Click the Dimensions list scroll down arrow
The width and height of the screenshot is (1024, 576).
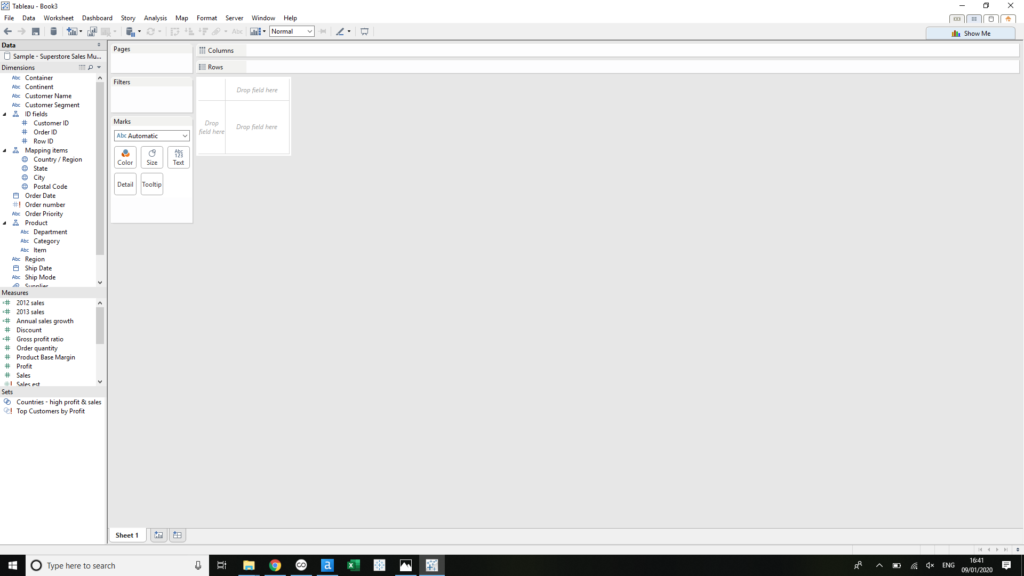click(x=100, y=283)
